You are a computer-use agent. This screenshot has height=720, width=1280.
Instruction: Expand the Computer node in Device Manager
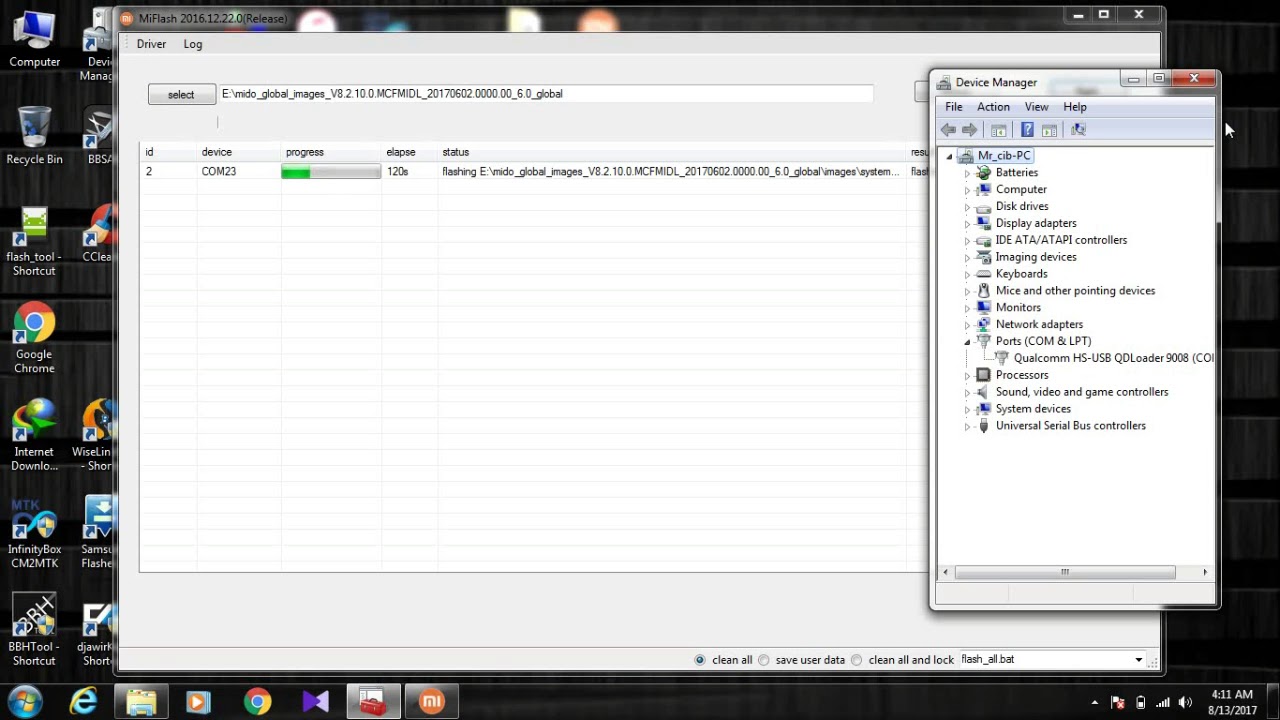(x=967, y=190)
